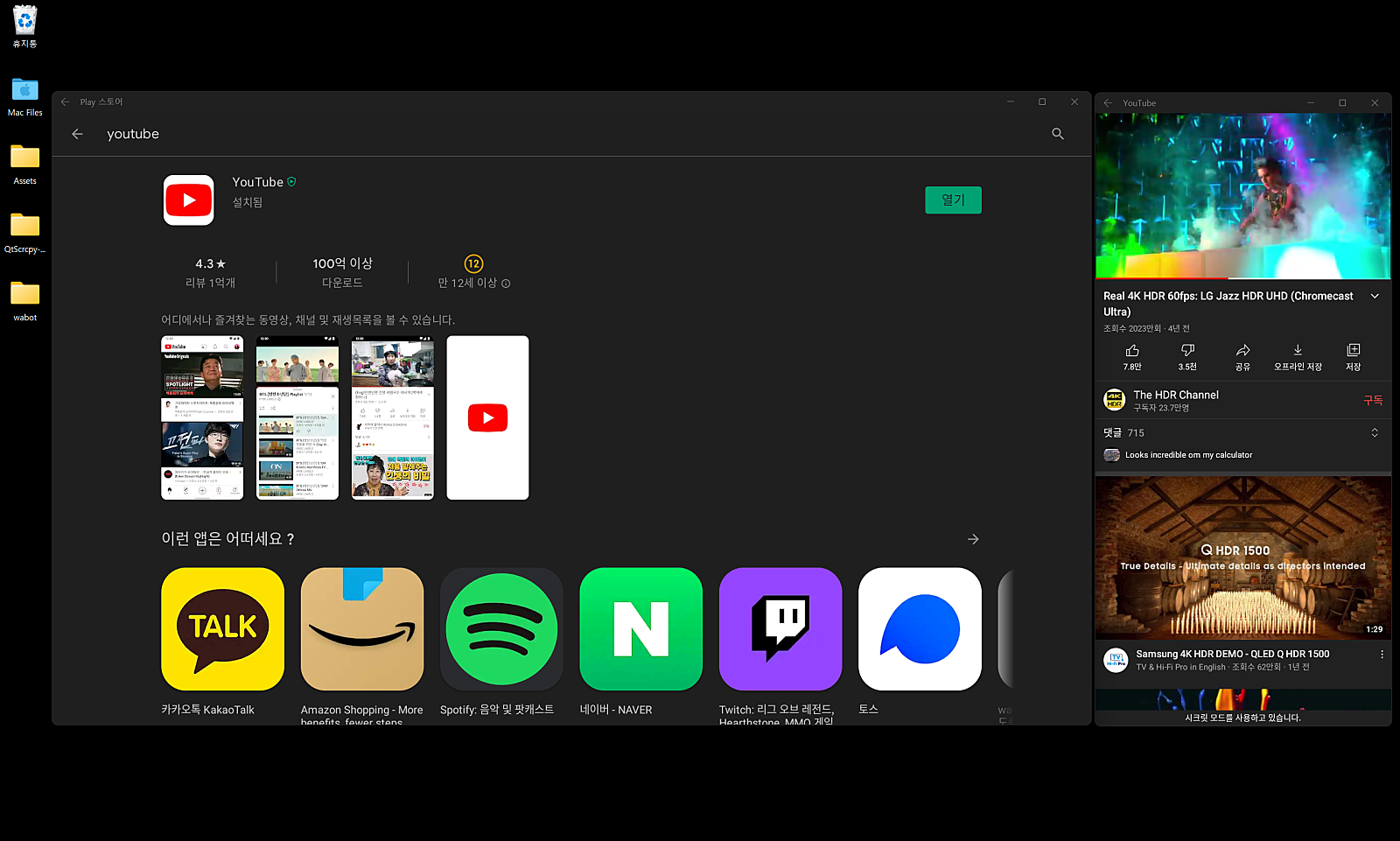Click the age rating info icon
This screenshot has width=1400, height=841.
(x=506, y=284)
